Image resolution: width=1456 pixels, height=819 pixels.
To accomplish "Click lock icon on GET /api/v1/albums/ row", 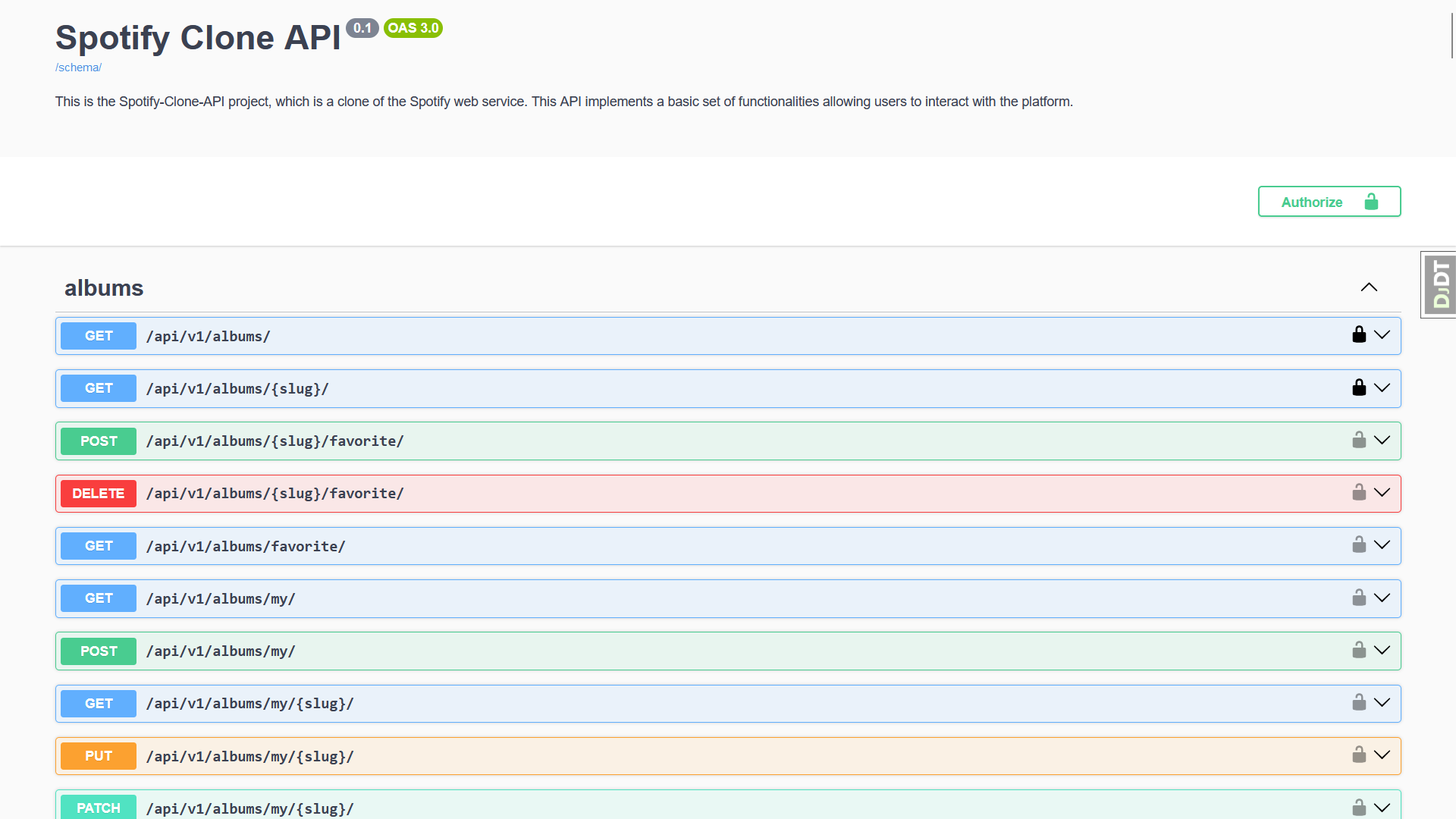I will [1359, 335].
